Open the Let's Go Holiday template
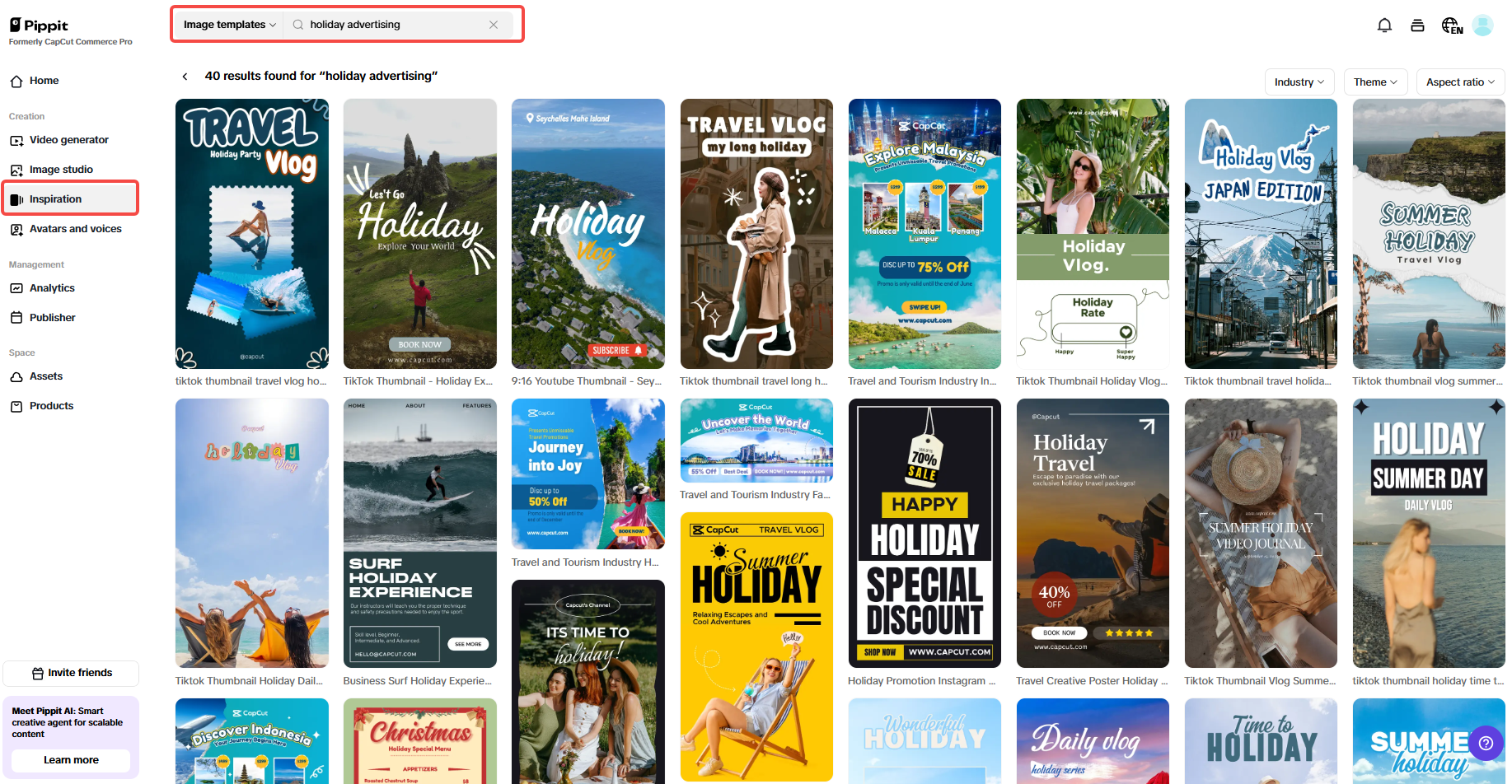The width and height of the screenshot is (1512, 784). pos(420,234)
